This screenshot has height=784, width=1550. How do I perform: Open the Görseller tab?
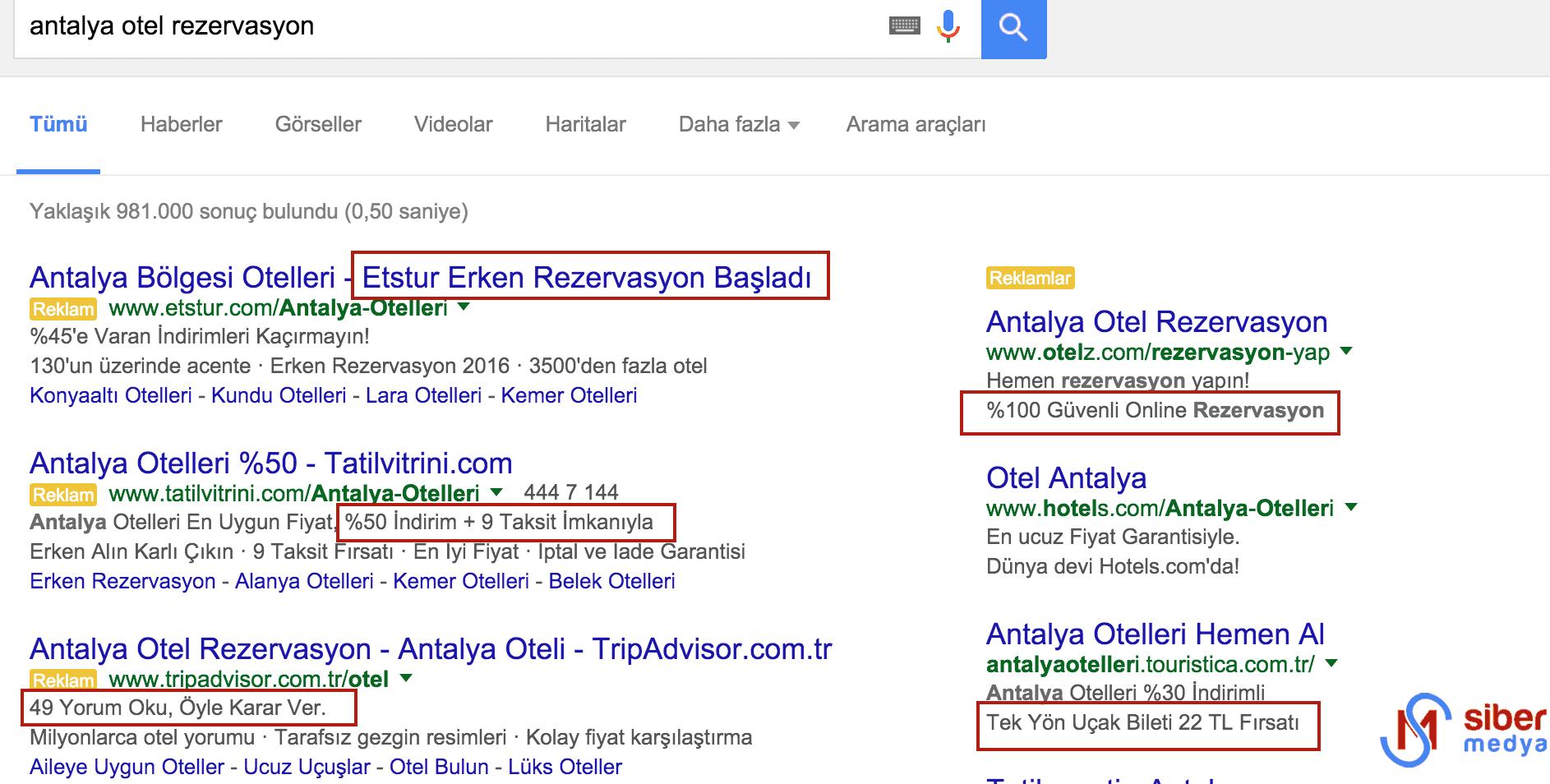[318, 124]
